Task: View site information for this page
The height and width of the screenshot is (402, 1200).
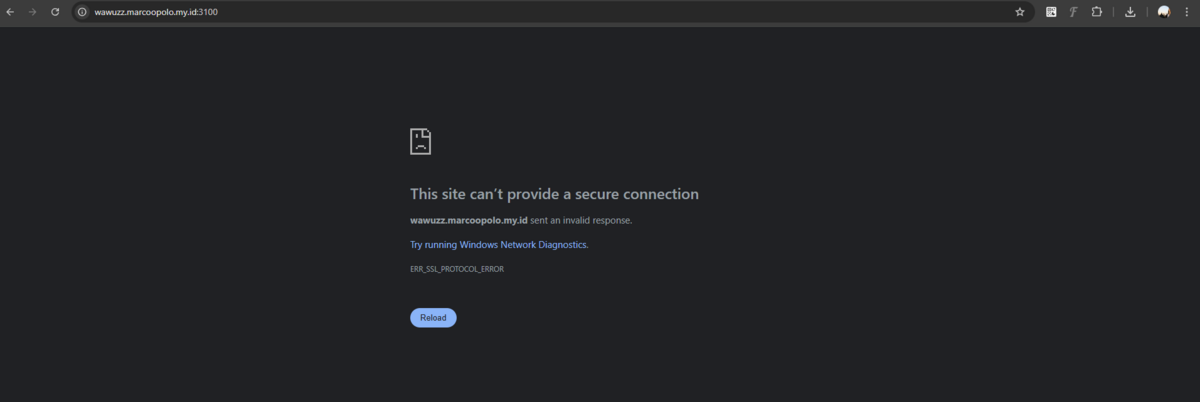Action: [x=82, y=12]
